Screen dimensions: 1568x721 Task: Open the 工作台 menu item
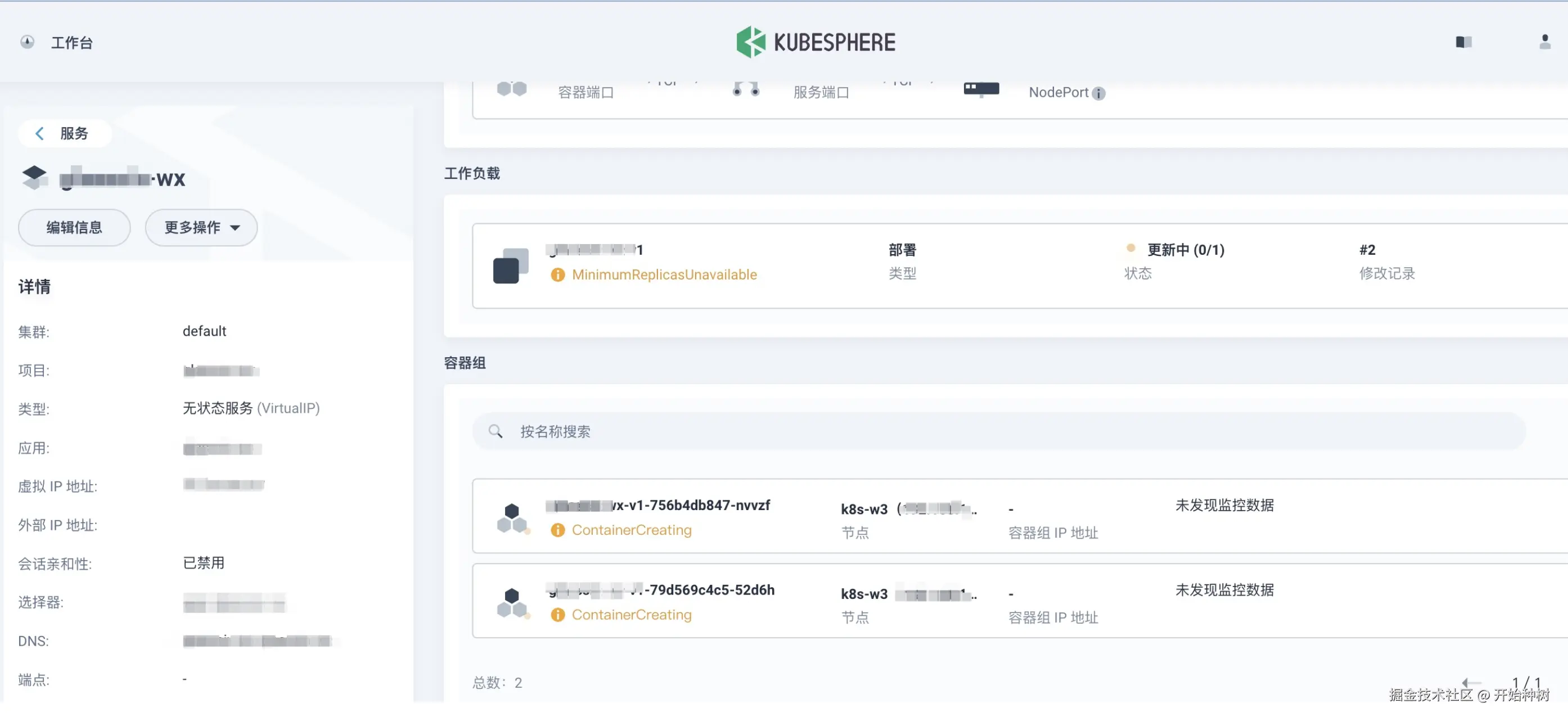point(72,43)
